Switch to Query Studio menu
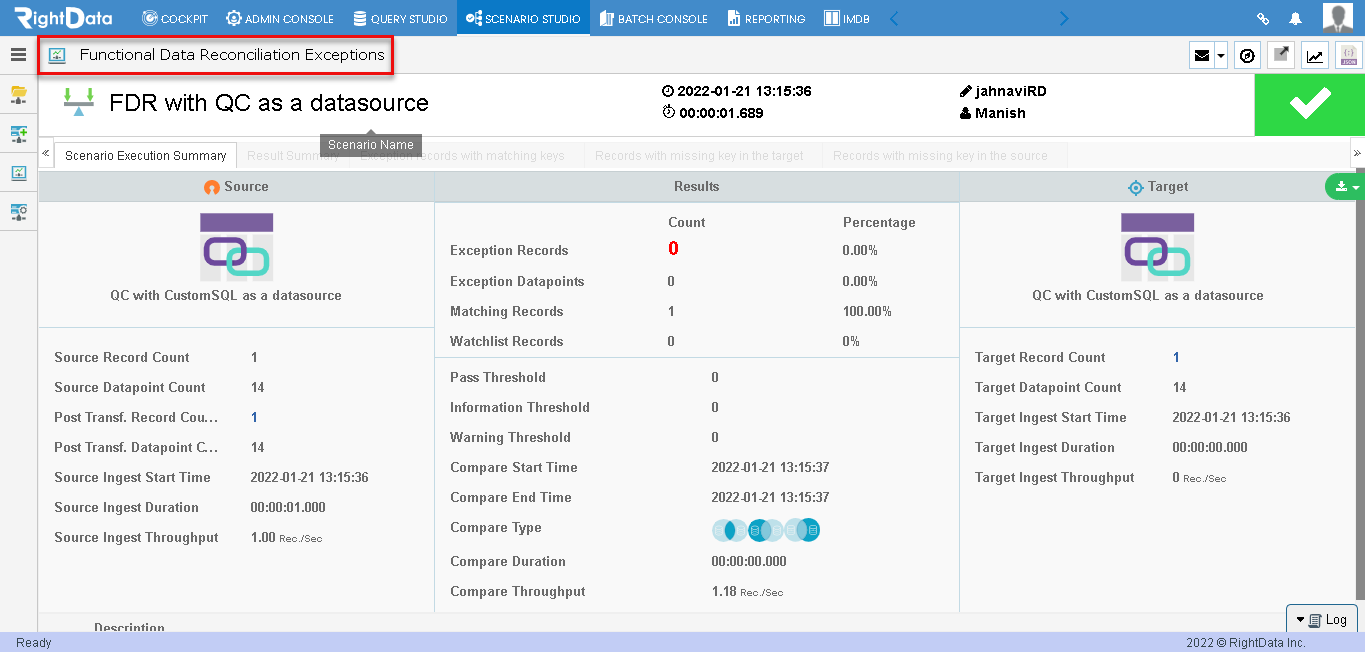Viewport: 1365px width, 652px height. point(400,18)
